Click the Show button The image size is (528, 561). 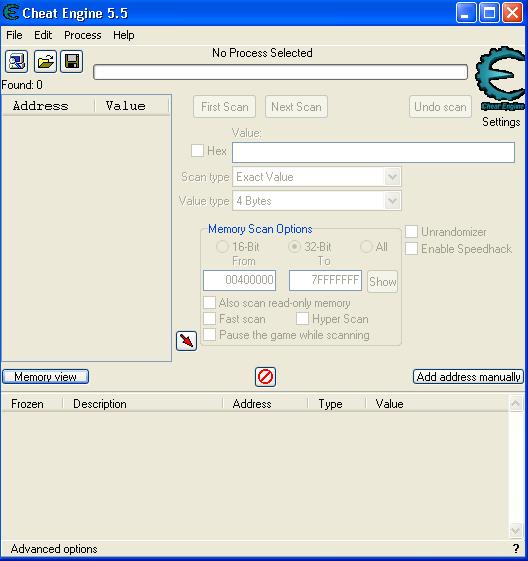[x=382, y=282]
